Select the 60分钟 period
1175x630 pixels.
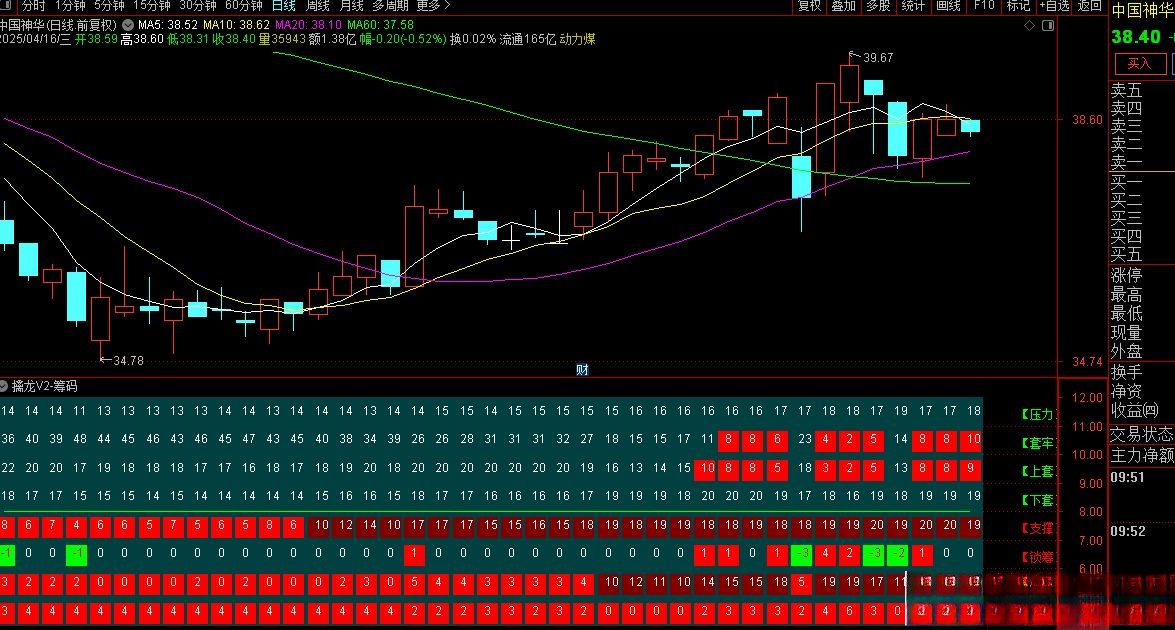click(244, 6)
